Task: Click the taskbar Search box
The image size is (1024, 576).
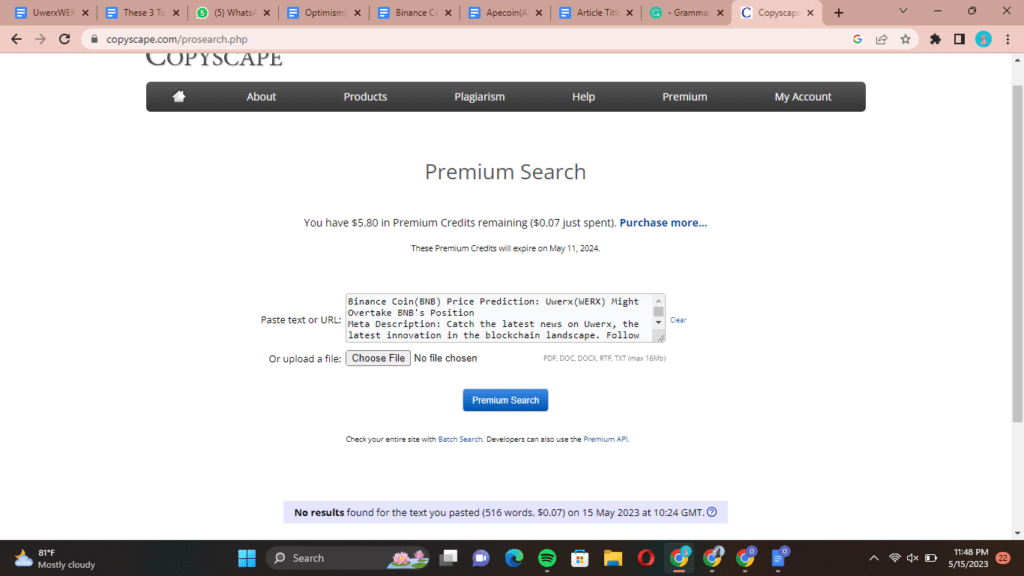Action: (347, 558)
